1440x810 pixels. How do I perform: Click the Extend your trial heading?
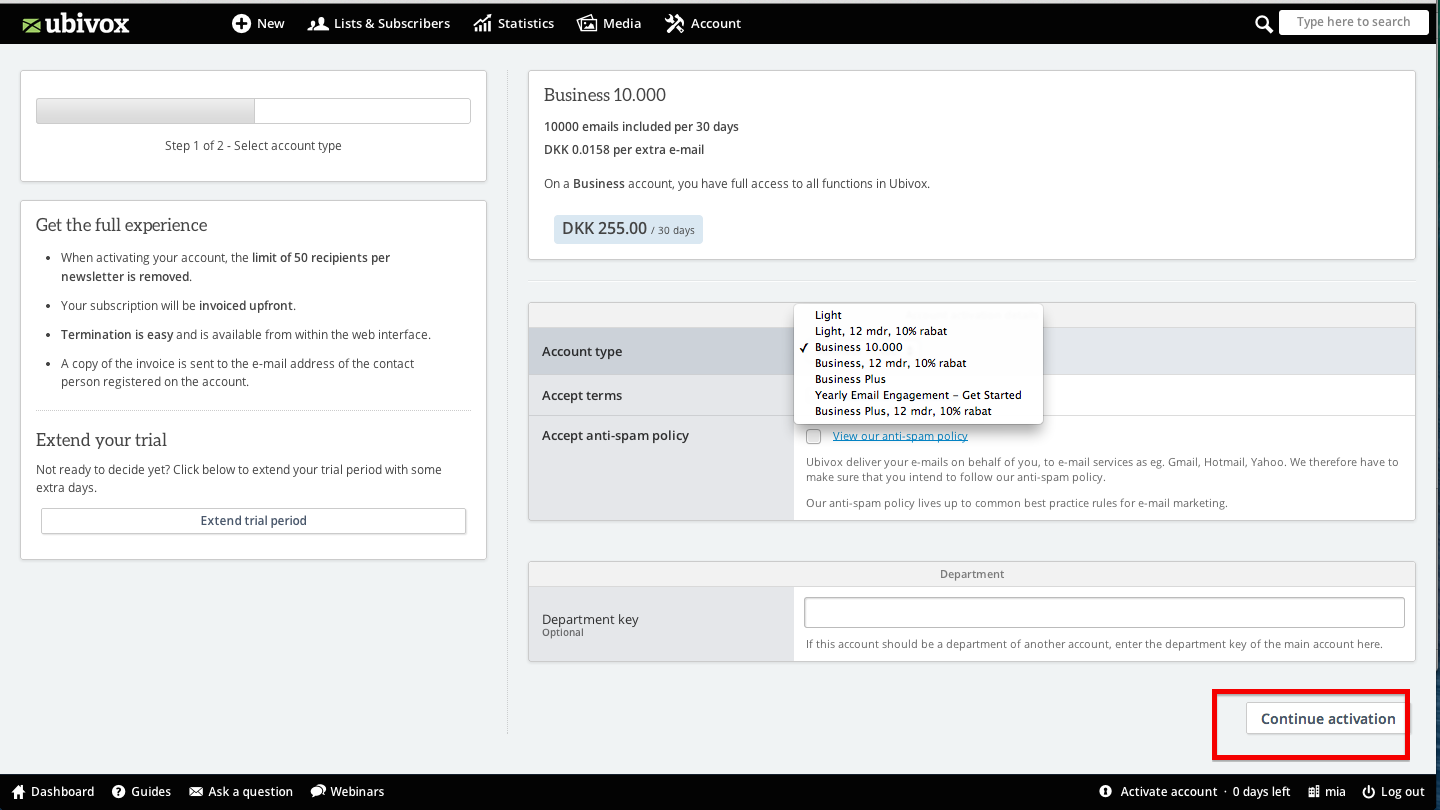click(x=101, y=440)
